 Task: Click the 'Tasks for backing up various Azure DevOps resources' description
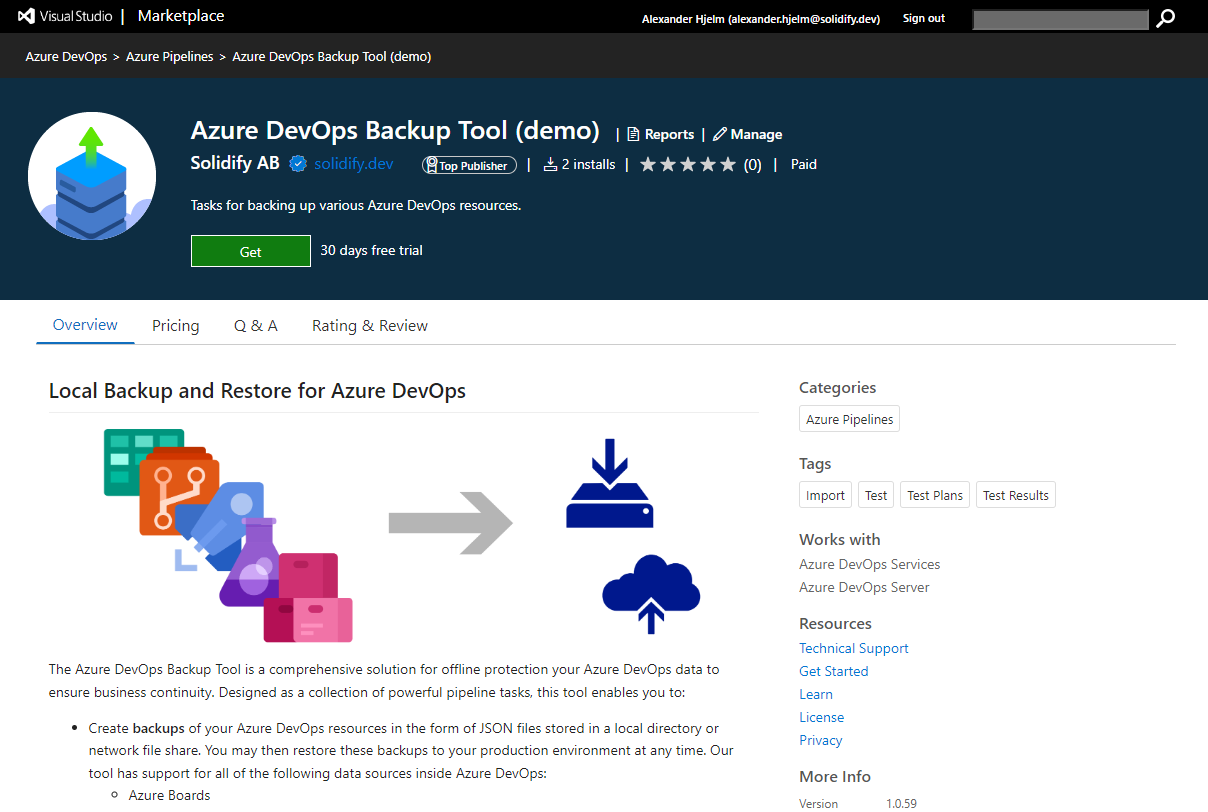[x=356, y=206]
